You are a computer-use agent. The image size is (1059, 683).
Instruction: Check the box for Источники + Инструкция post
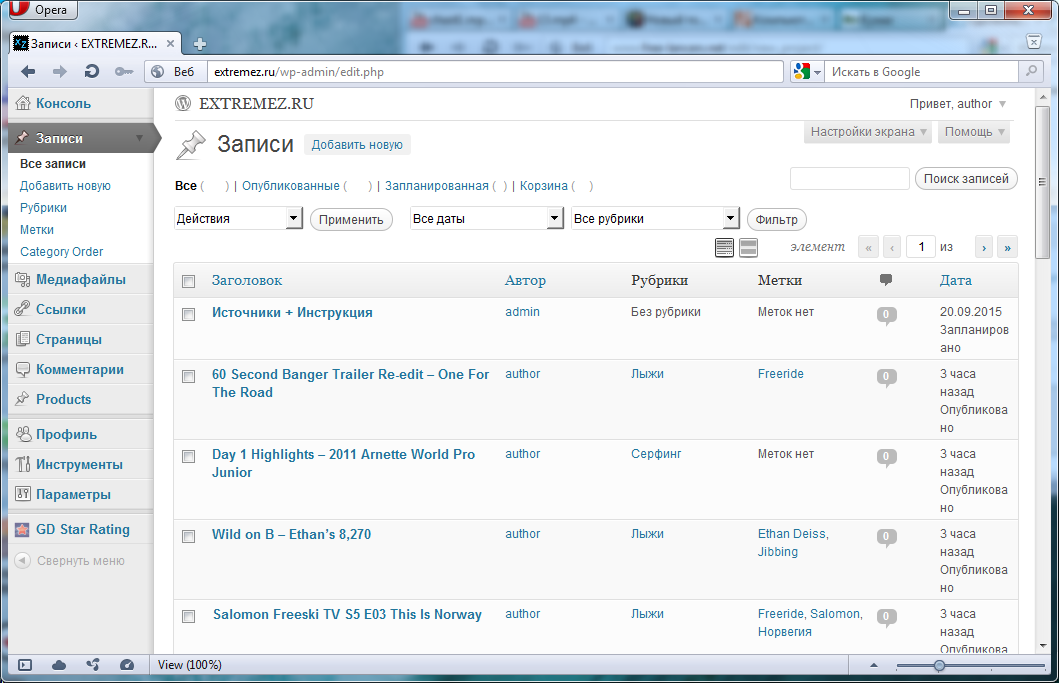coord(188,314)
